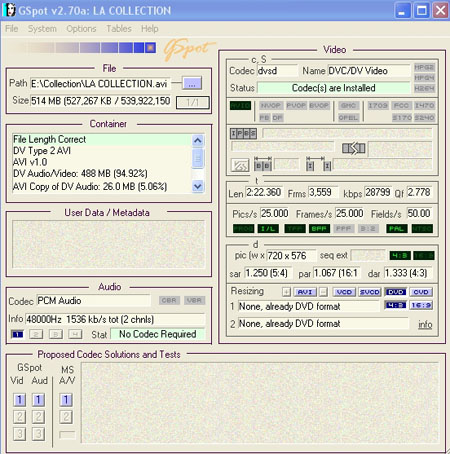The height and width of the screenshot is (454, 450).
Task: Open the Tables menu
Action: (119, 29)
